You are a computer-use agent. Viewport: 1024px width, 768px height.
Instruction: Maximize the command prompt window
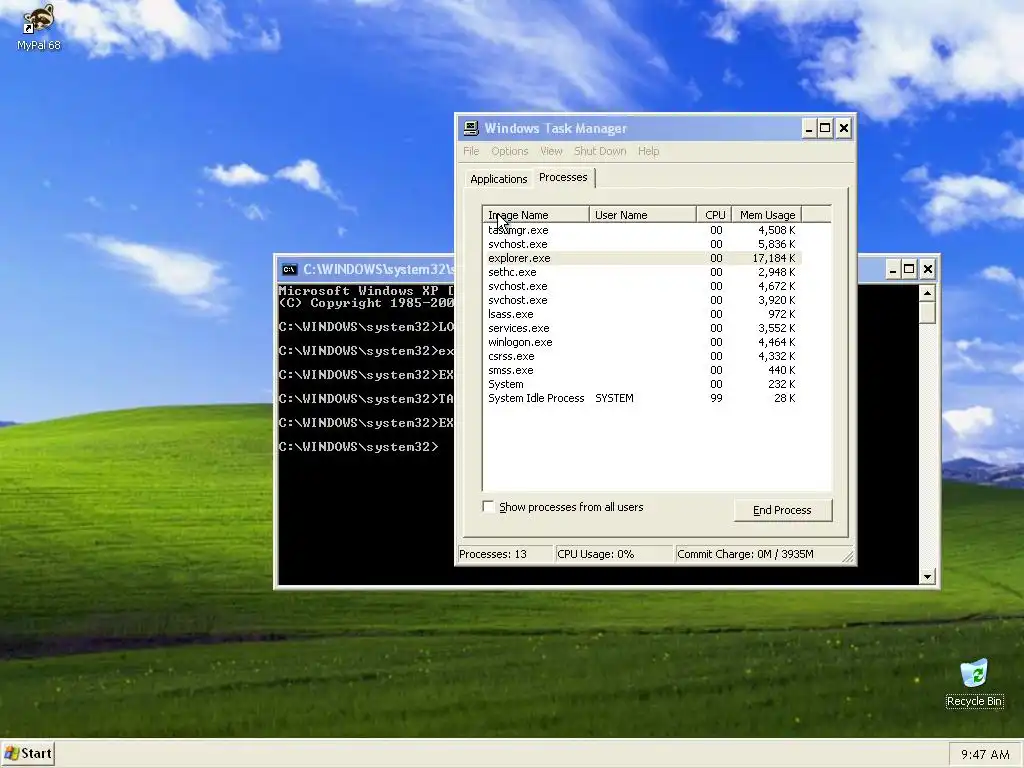tap(909, 269)
